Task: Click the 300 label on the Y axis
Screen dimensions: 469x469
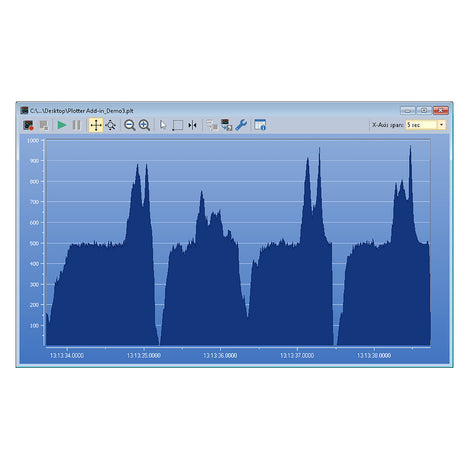Action: pos(34,285)
